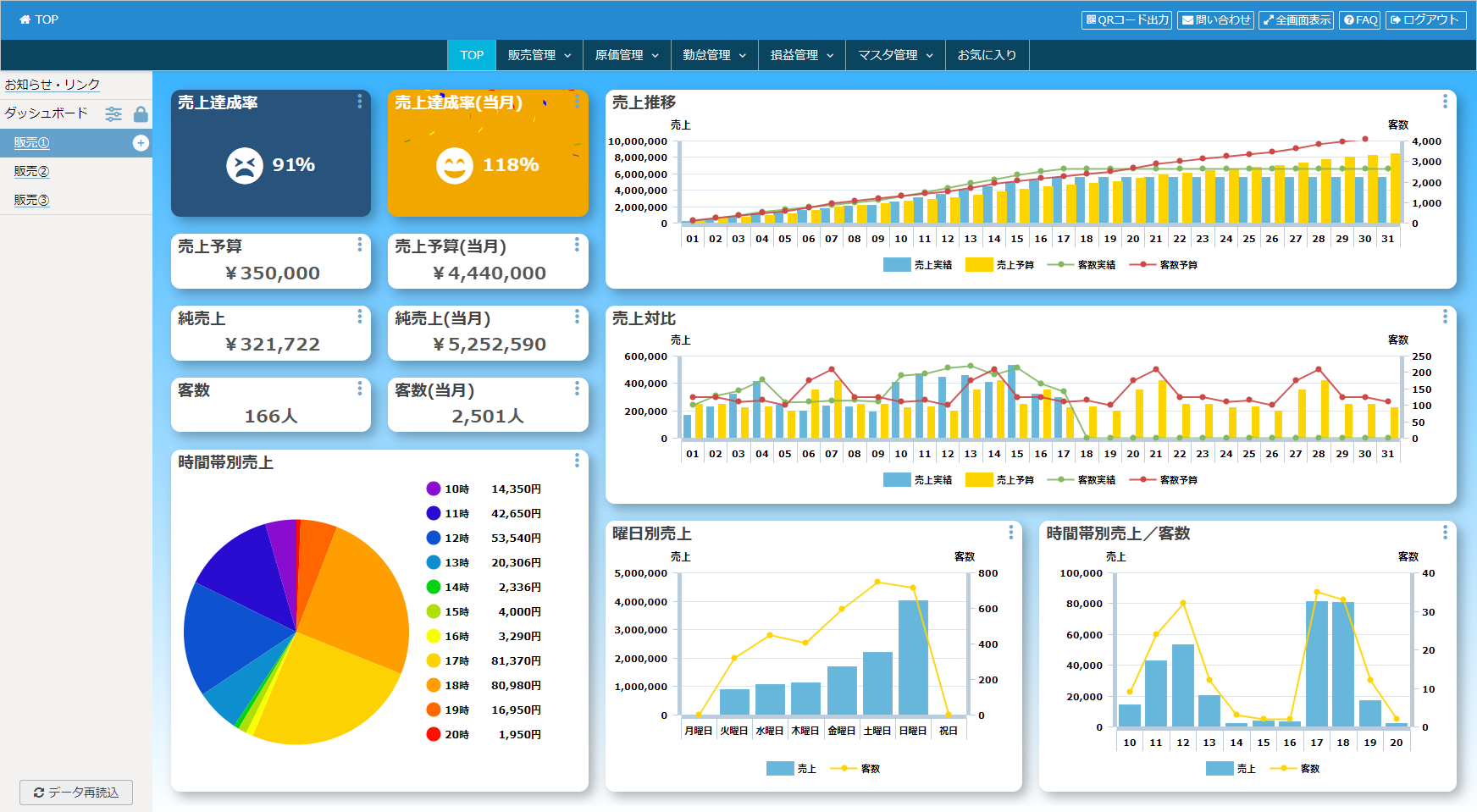Click the 17時 yellow color swatch in legend
The height and width of the screenshot is (812, 1477).
(434, 661)
